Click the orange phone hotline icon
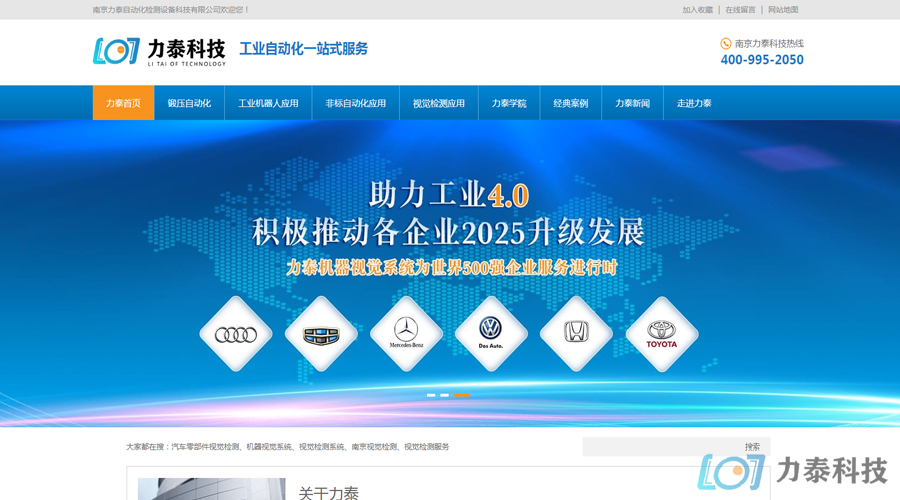 726,44
